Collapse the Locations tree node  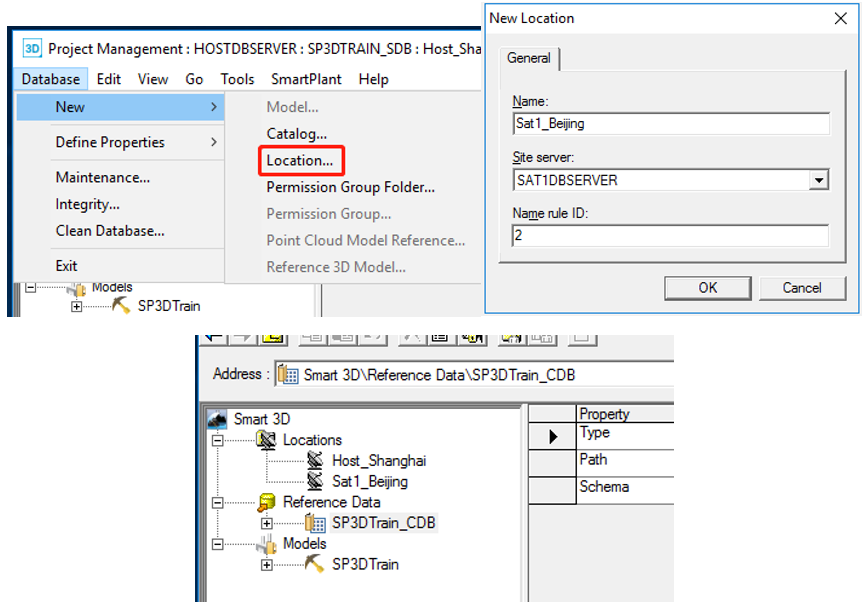point(217,440)
